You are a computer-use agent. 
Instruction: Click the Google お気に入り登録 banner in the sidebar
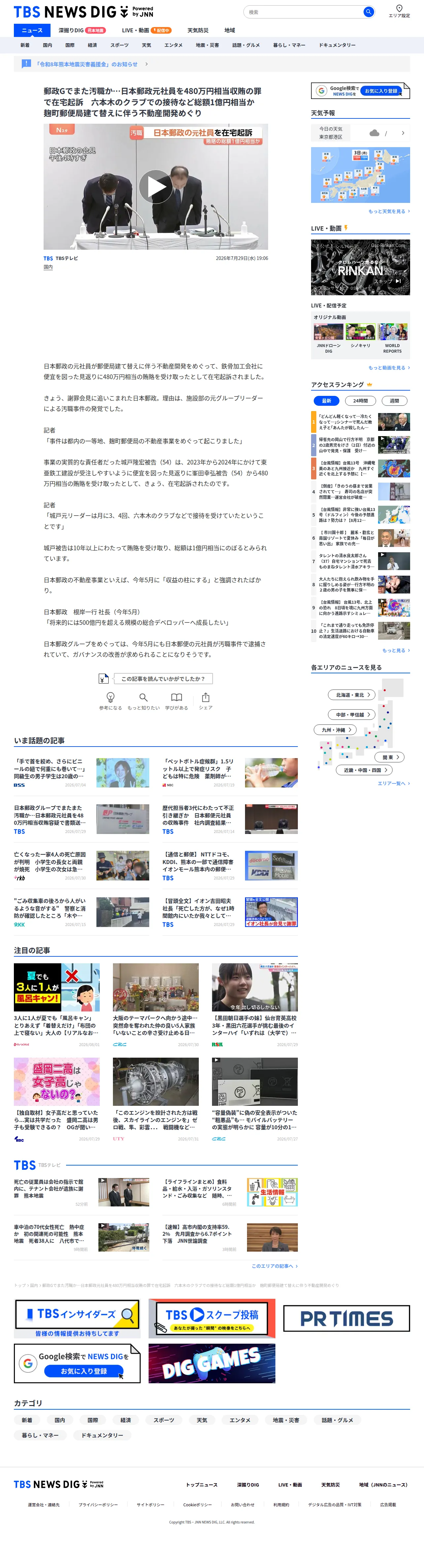361,91
